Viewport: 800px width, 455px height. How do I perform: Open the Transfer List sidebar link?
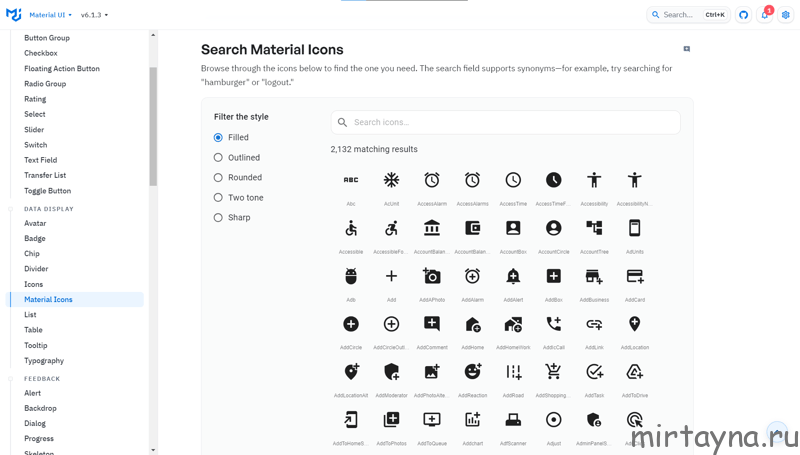click(45, 175)
